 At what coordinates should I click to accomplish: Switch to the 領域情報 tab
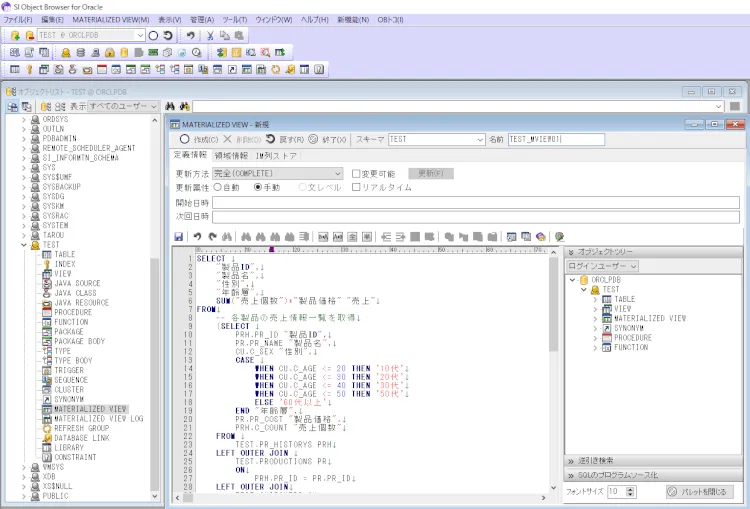[x=231, y=156]
